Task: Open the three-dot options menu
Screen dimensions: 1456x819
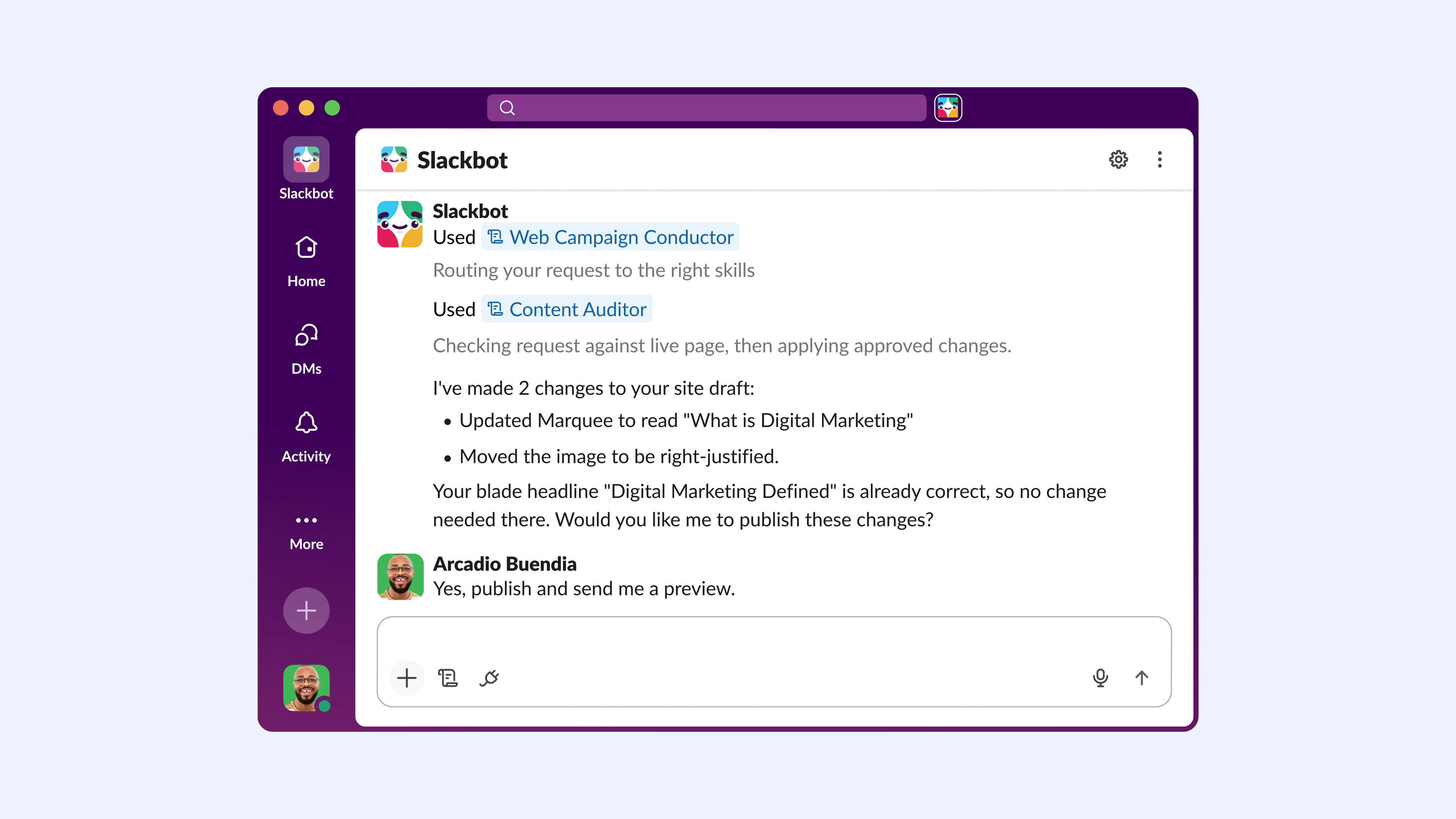Action: 1159,159
